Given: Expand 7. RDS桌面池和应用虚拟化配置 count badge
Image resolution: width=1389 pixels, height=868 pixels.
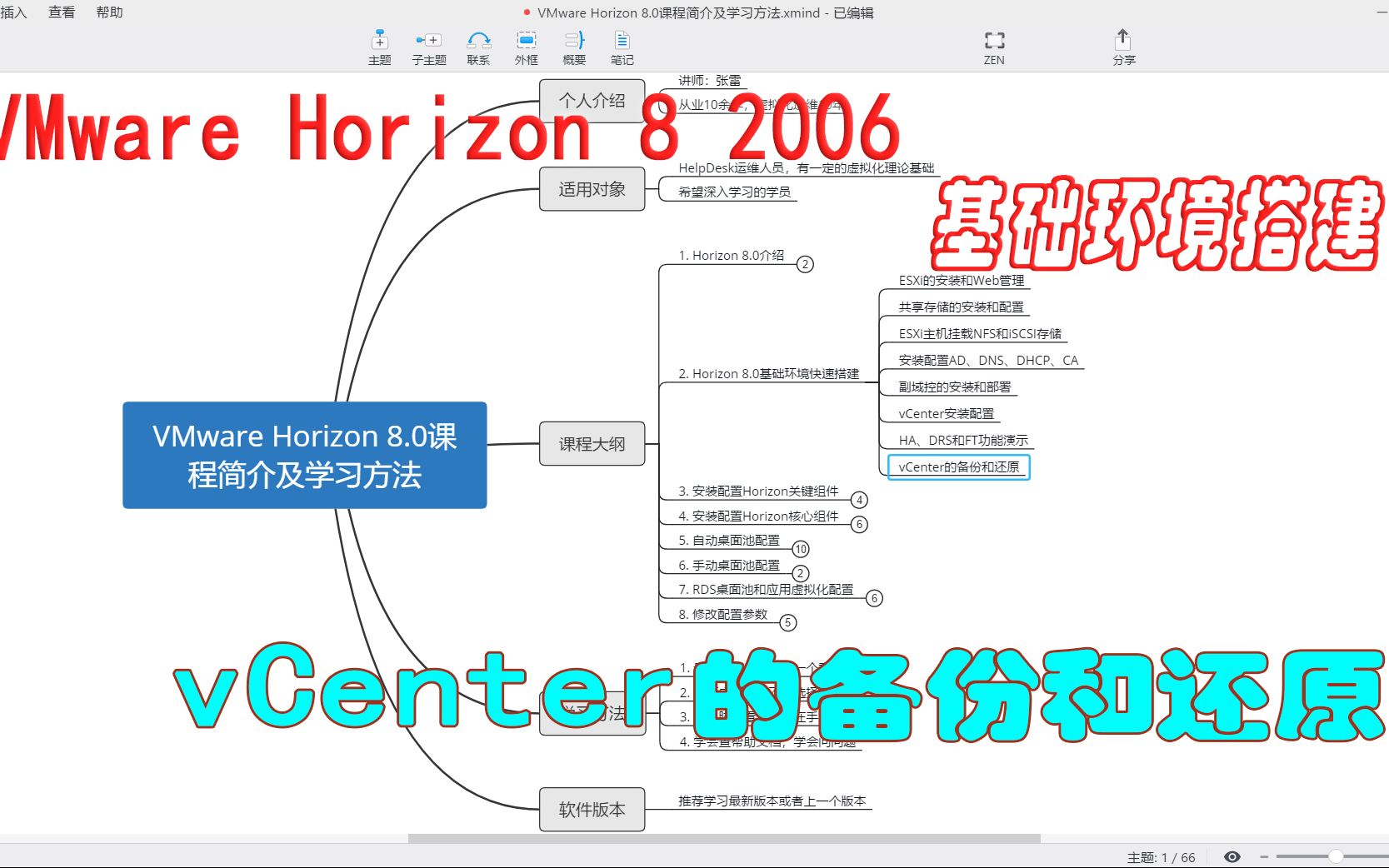Looking at the screenshot, I should coord(874,598).
